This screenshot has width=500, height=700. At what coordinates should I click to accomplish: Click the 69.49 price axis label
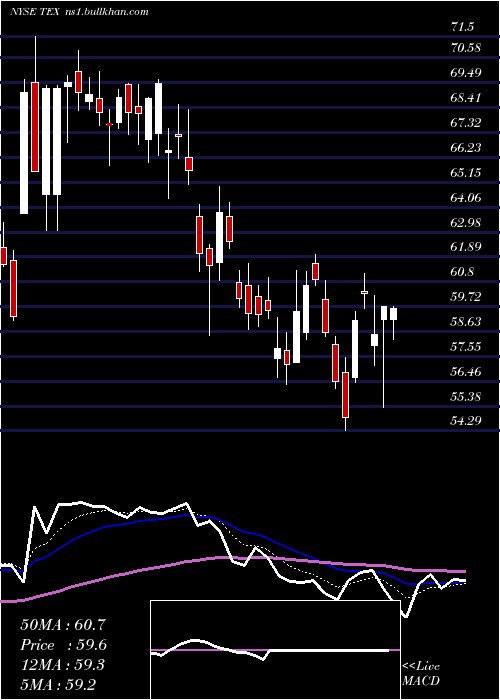466,72
